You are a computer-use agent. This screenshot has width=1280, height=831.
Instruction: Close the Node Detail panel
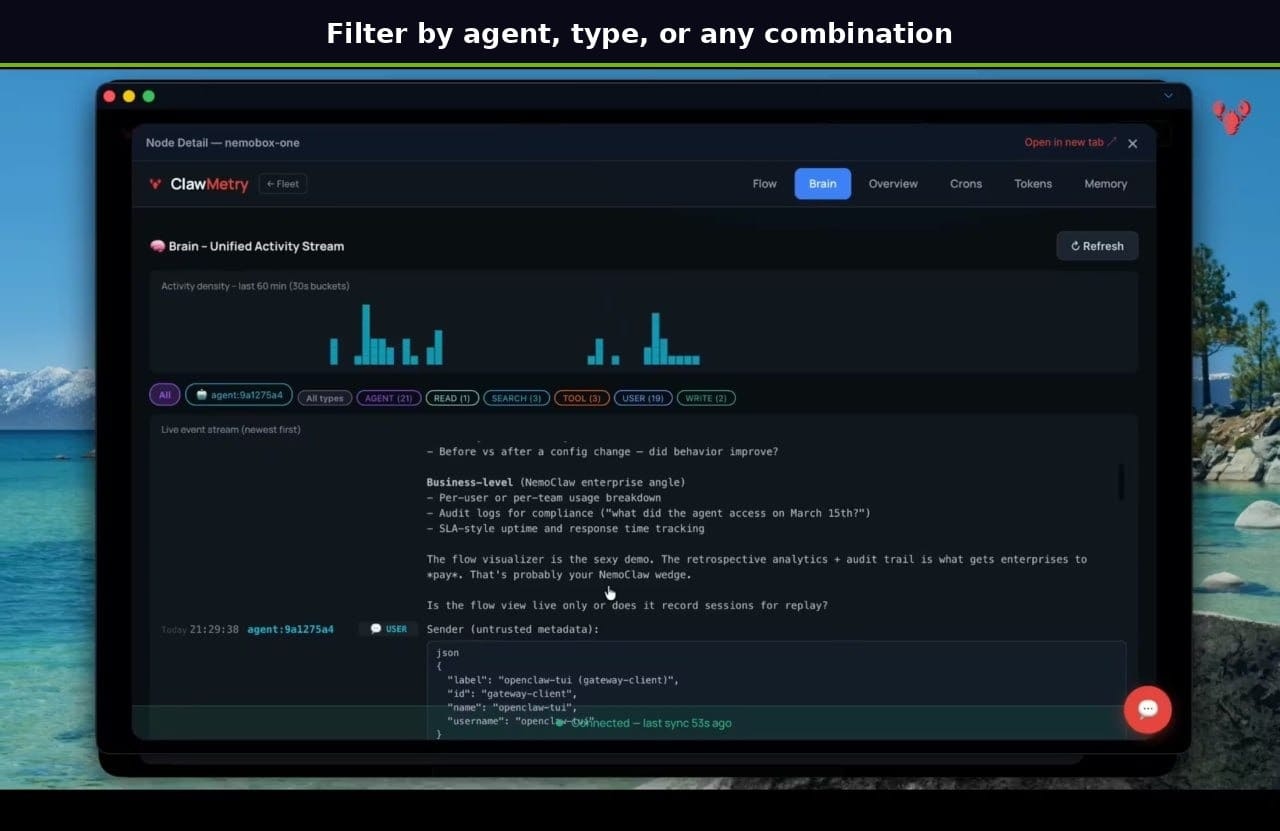coord(1133,144)
